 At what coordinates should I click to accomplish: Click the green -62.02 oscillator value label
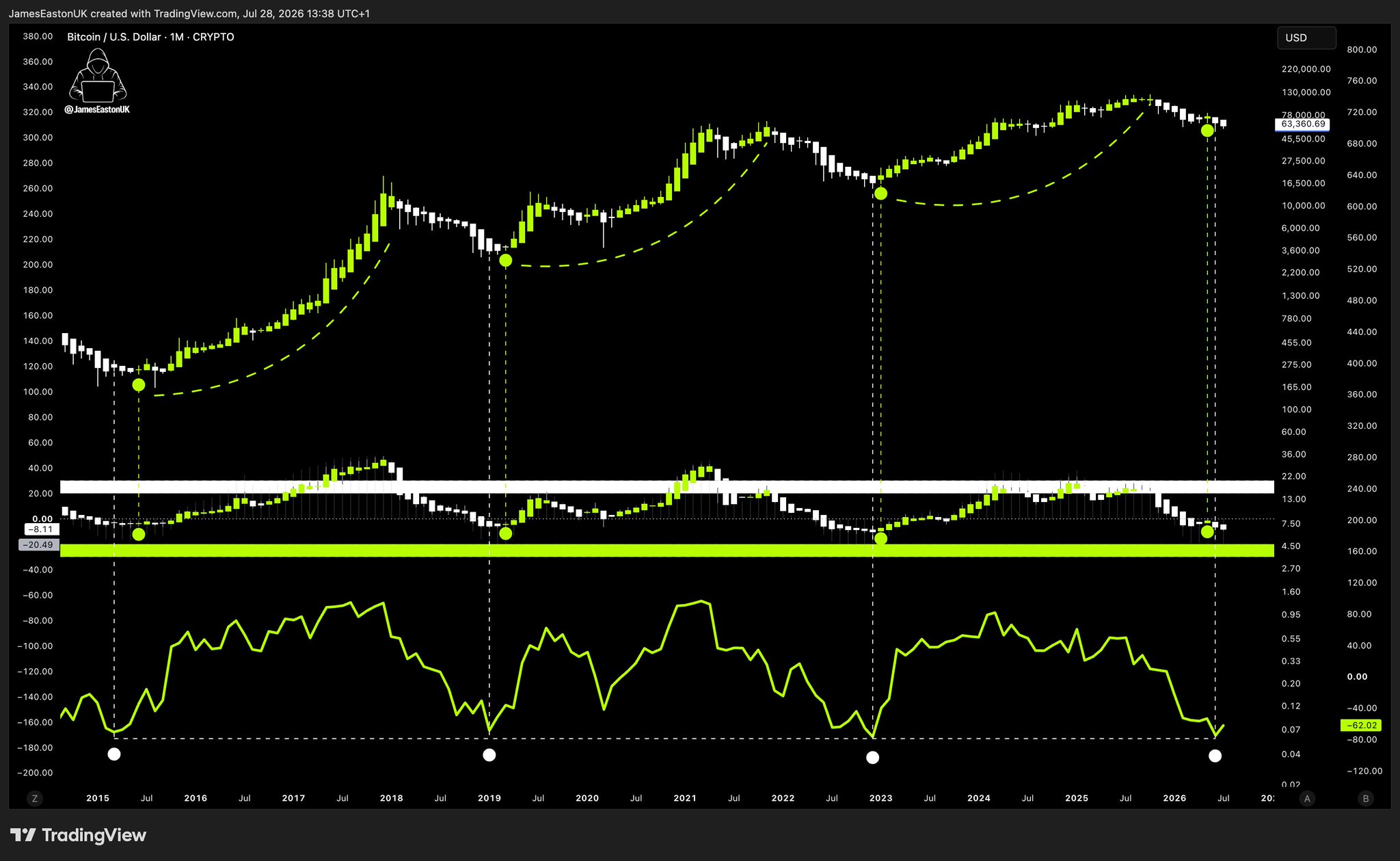coord(1360,726)
